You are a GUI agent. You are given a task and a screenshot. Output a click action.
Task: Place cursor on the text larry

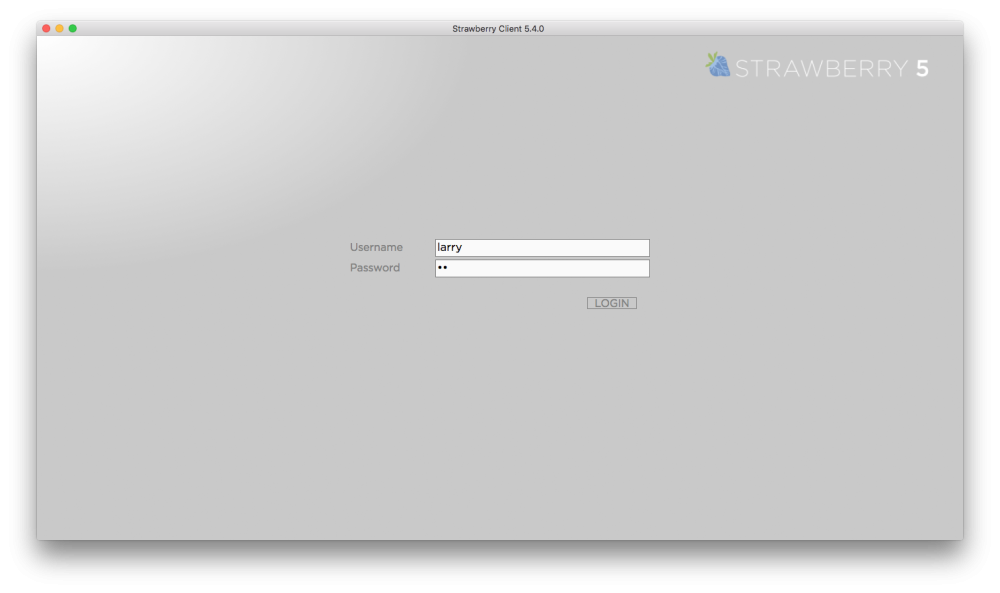click(449, 248)
